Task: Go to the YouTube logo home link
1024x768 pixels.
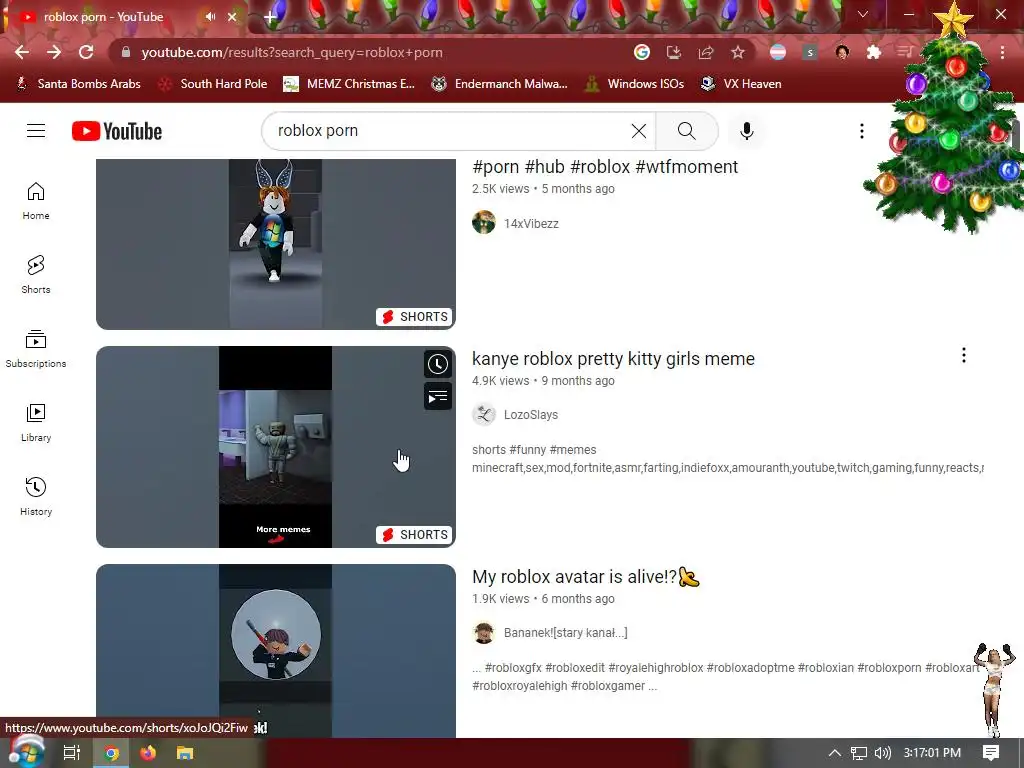Action: (117, 131)
